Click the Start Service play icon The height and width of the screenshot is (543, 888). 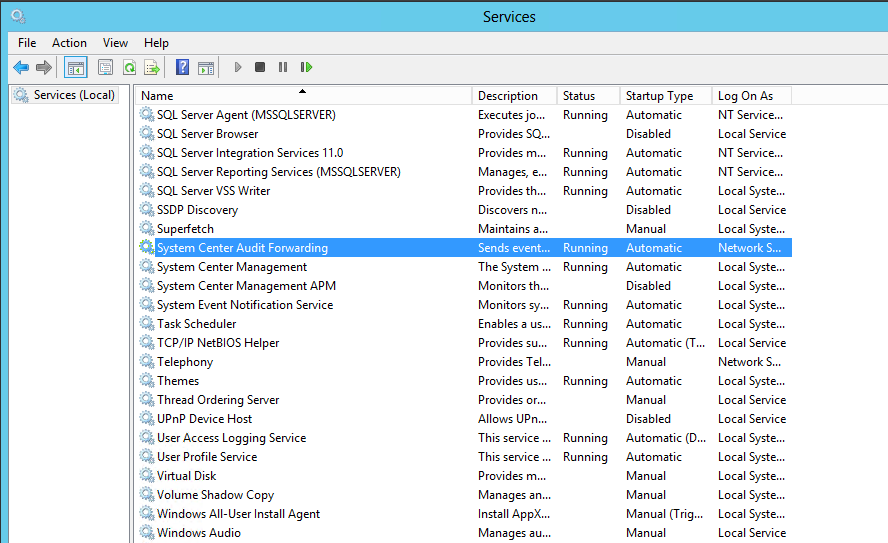click(238, 67)
